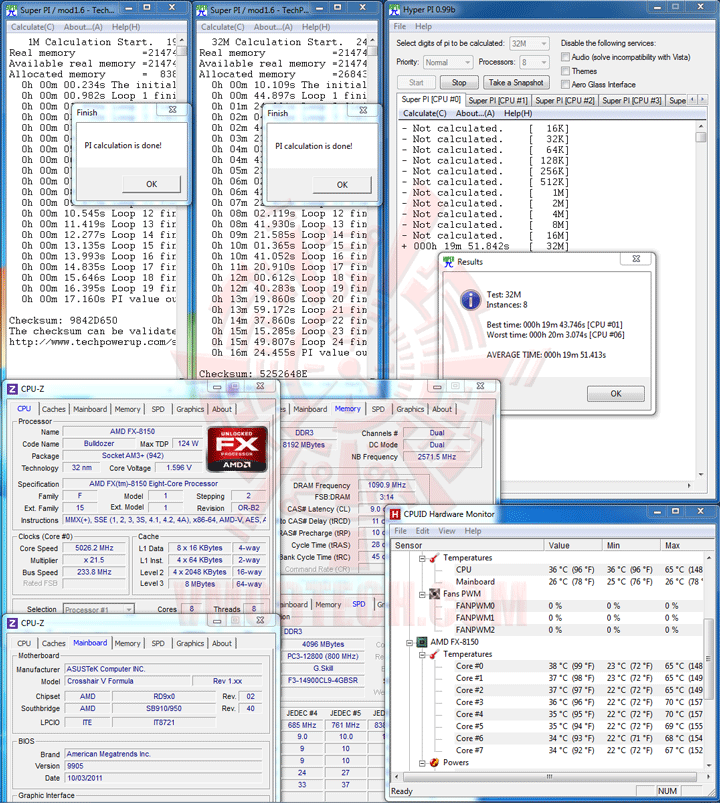
Task: Click the BIOS Version 9905 field
Action: (x=163, y=766)
